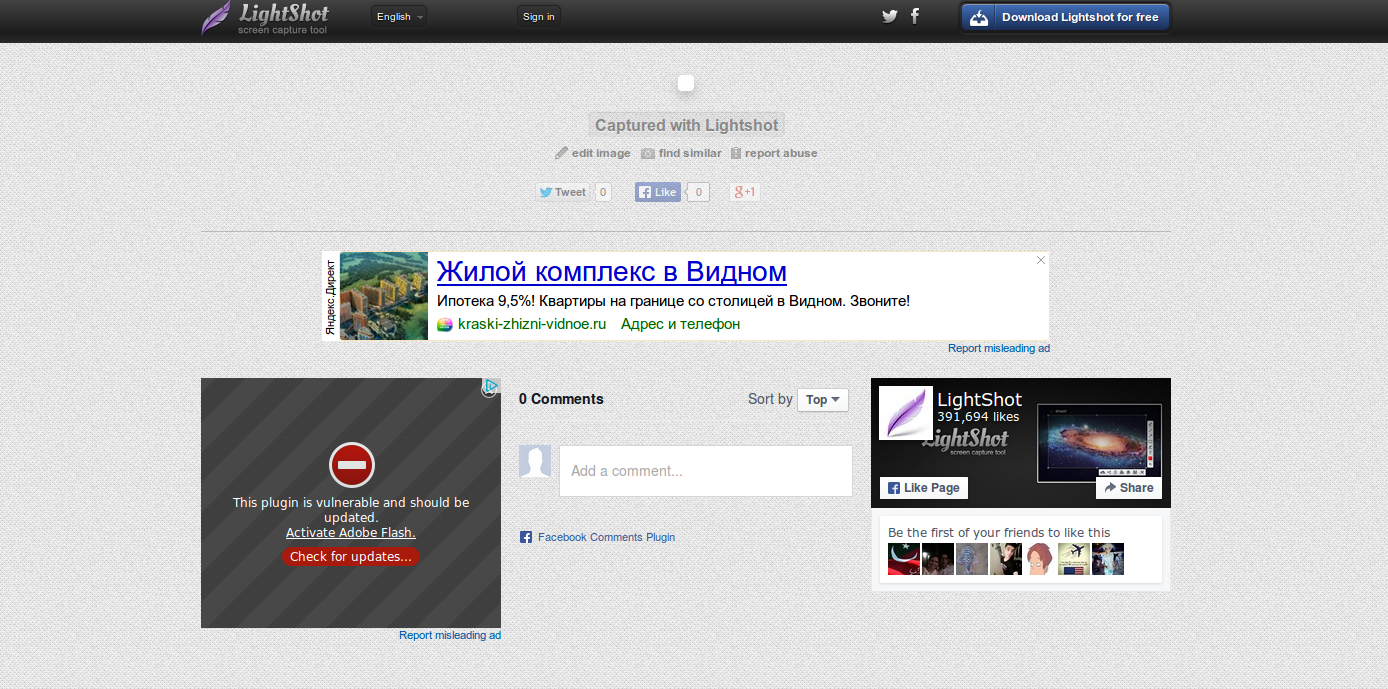Click the Sign in button
The height and width of the screenshot is (689, 1388).
(x=539, y=17)
